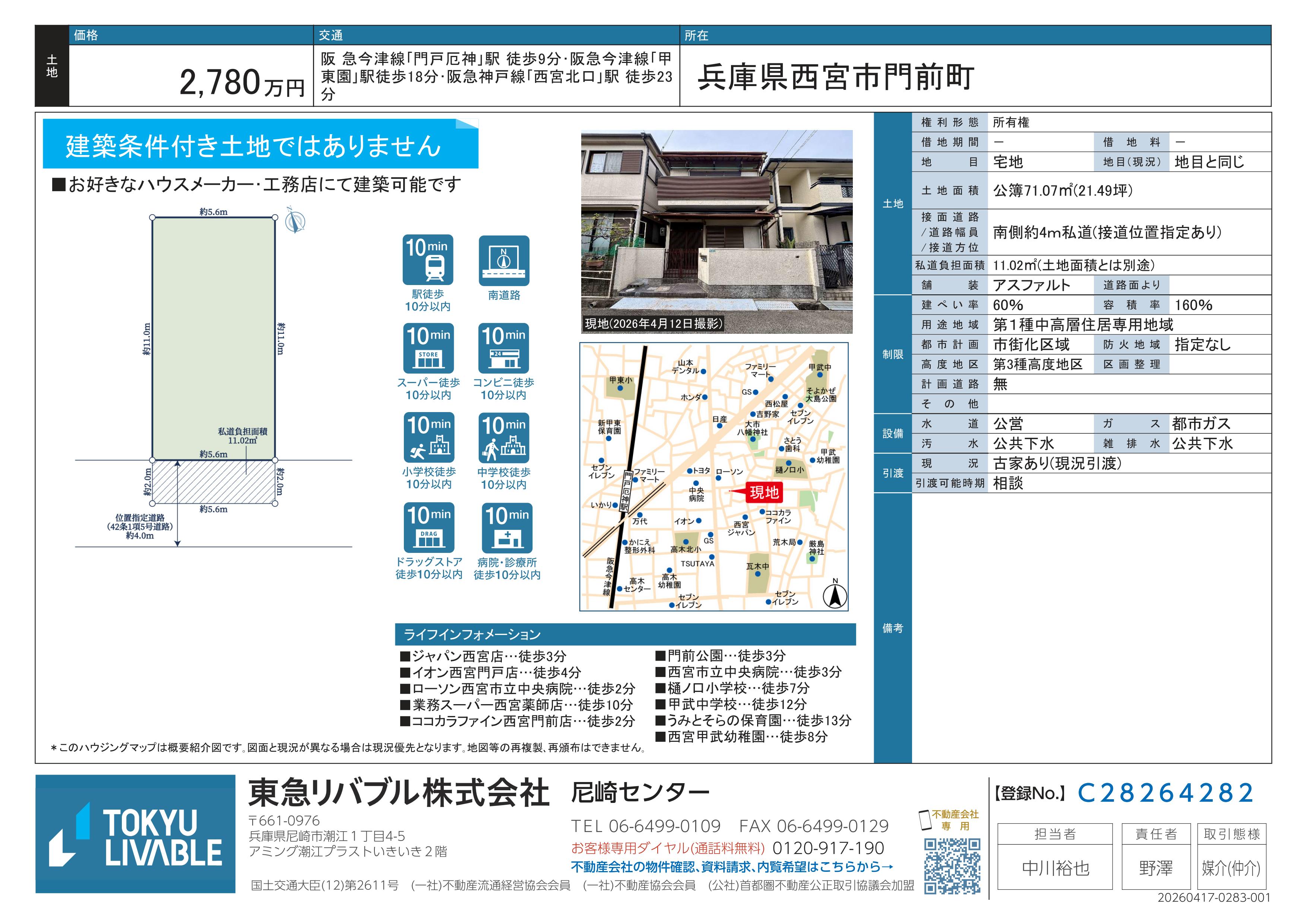Click the registration number C28264282
1307x924 pixels.
click(x=1166, y=792)
